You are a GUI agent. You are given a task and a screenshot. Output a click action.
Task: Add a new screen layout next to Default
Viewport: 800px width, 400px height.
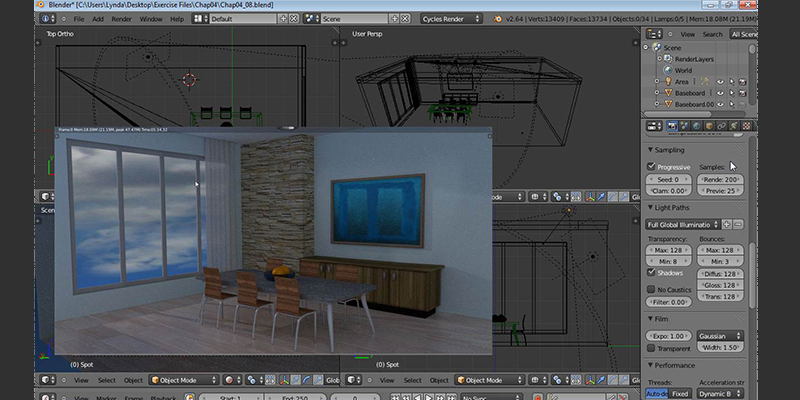pyautogui.click(x=284, y=19)
